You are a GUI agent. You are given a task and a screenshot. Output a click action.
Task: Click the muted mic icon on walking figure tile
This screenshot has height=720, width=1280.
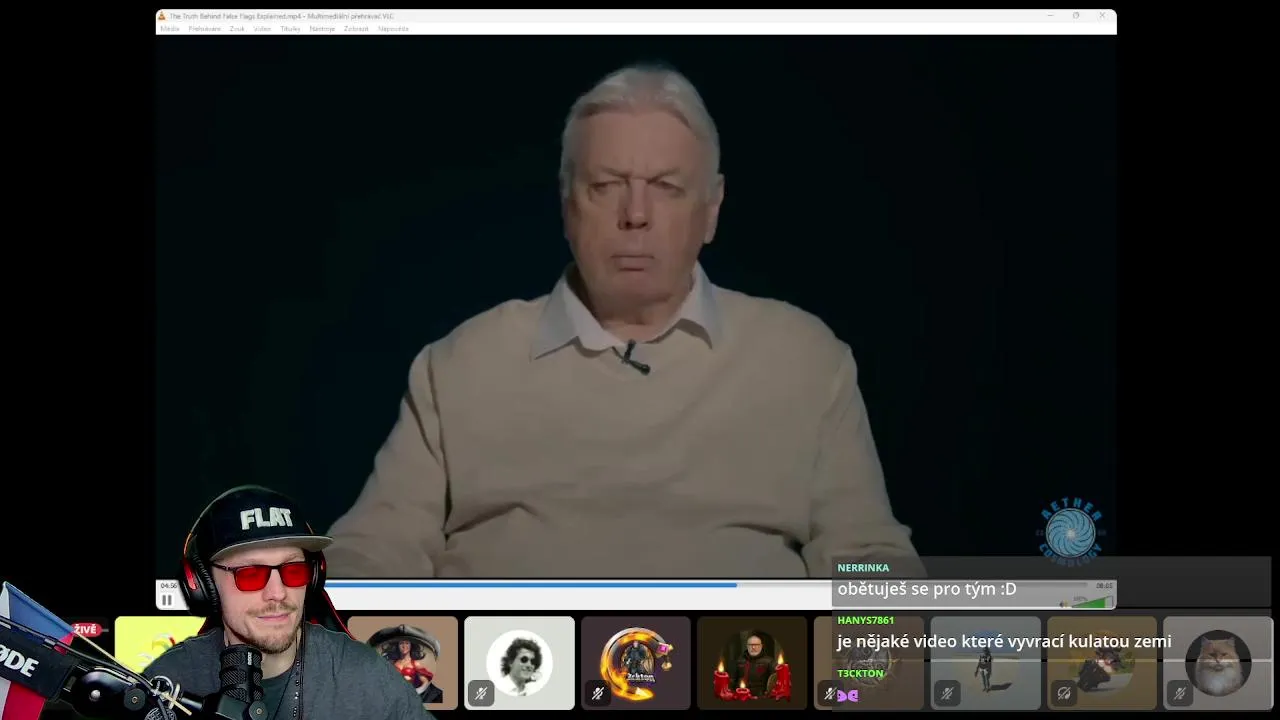pos(947,693)
